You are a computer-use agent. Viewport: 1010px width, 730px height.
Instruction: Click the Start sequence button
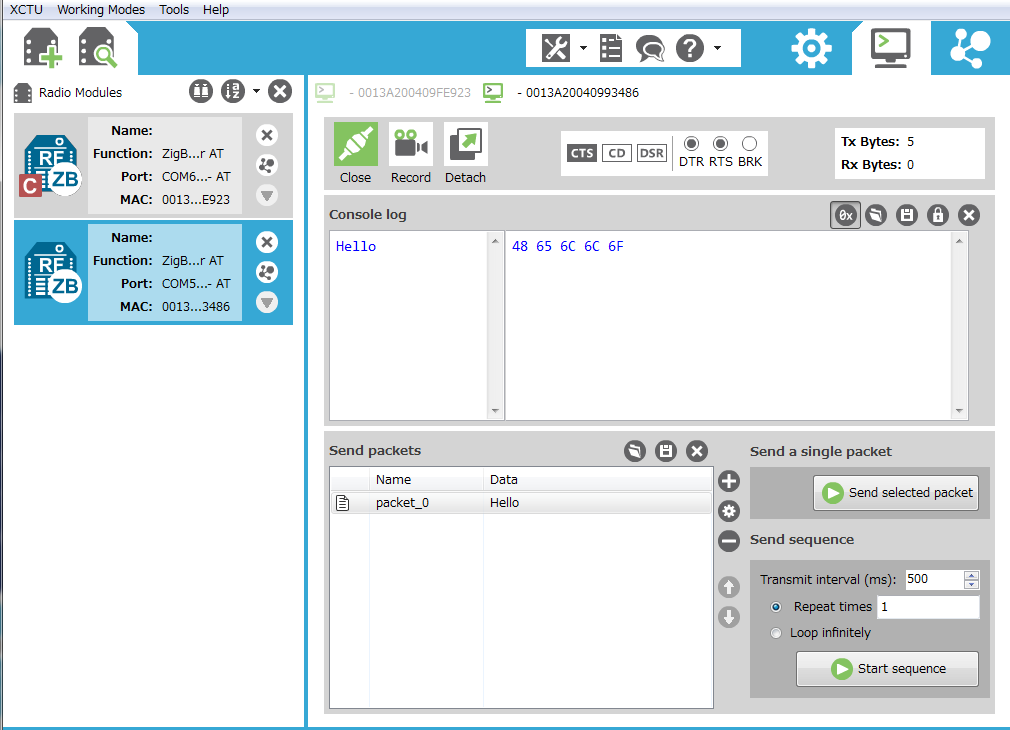pyautogui.click(x=888, y=669)
